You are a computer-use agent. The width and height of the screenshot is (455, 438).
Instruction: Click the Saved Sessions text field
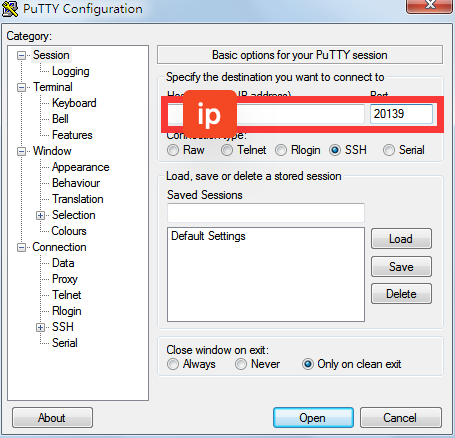266,213
